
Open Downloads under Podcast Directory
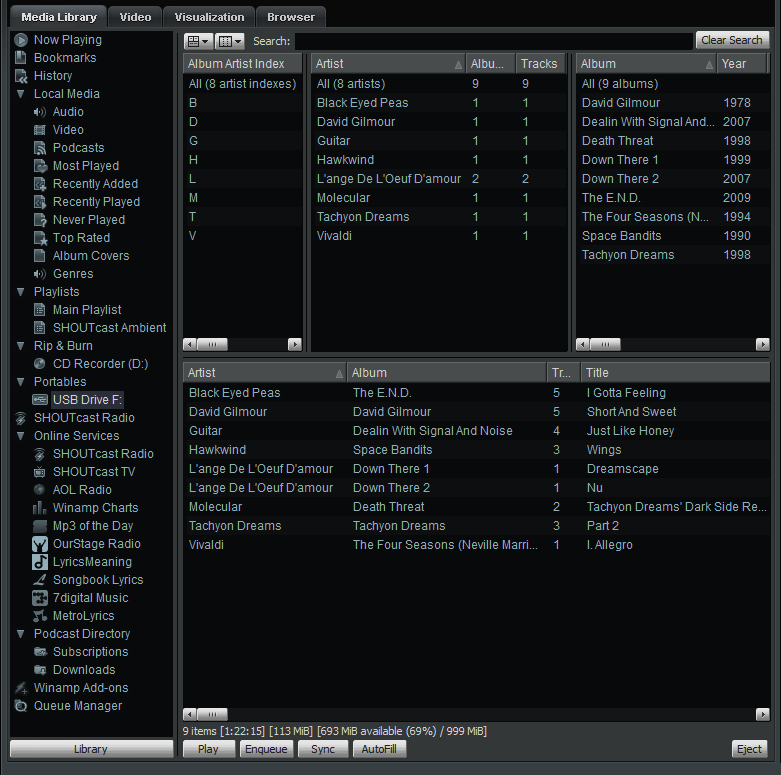point(84,670)
